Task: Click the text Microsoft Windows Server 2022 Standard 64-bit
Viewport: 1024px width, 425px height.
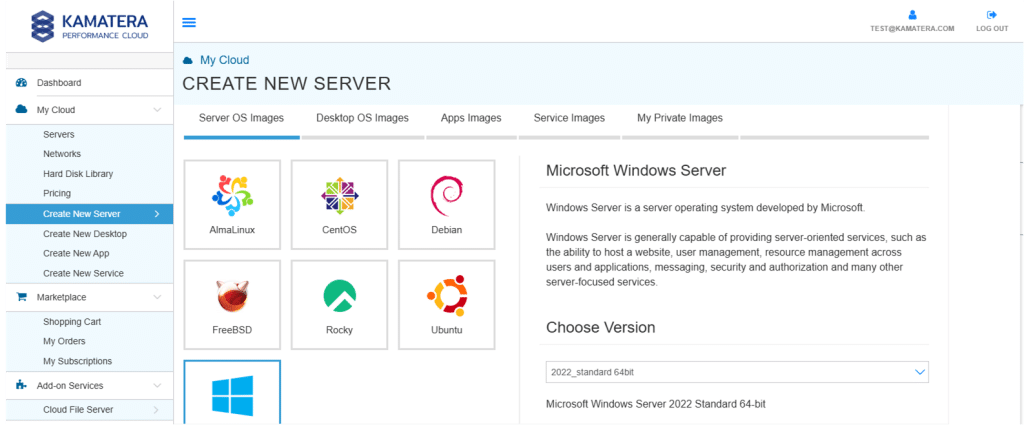Action: point(656,404)
